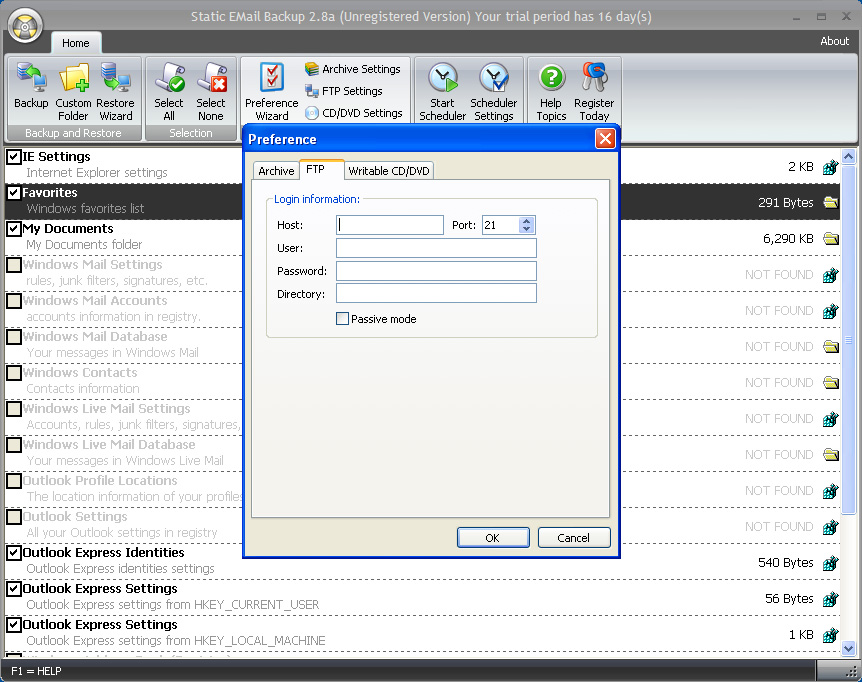Switch to the Writable CD/DVD tab
Screen dimensions: 862x682
(388, 170)
